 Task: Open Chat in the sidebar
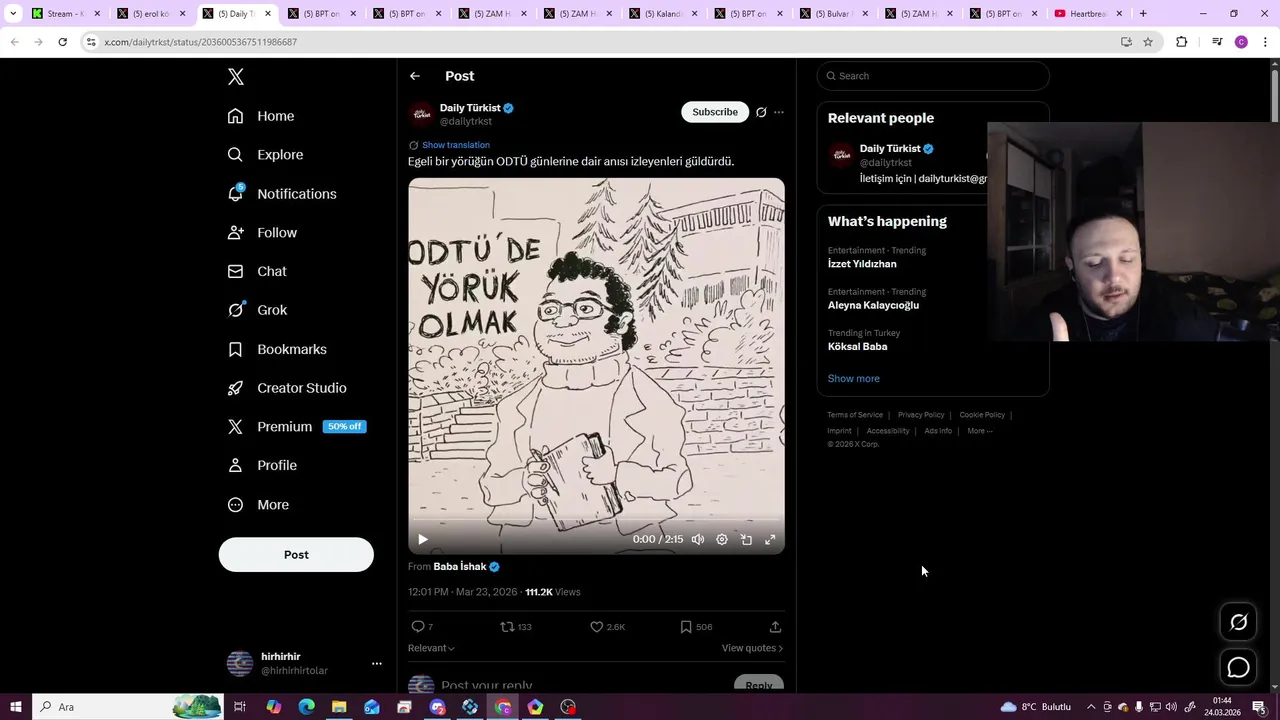coord(257,272)
